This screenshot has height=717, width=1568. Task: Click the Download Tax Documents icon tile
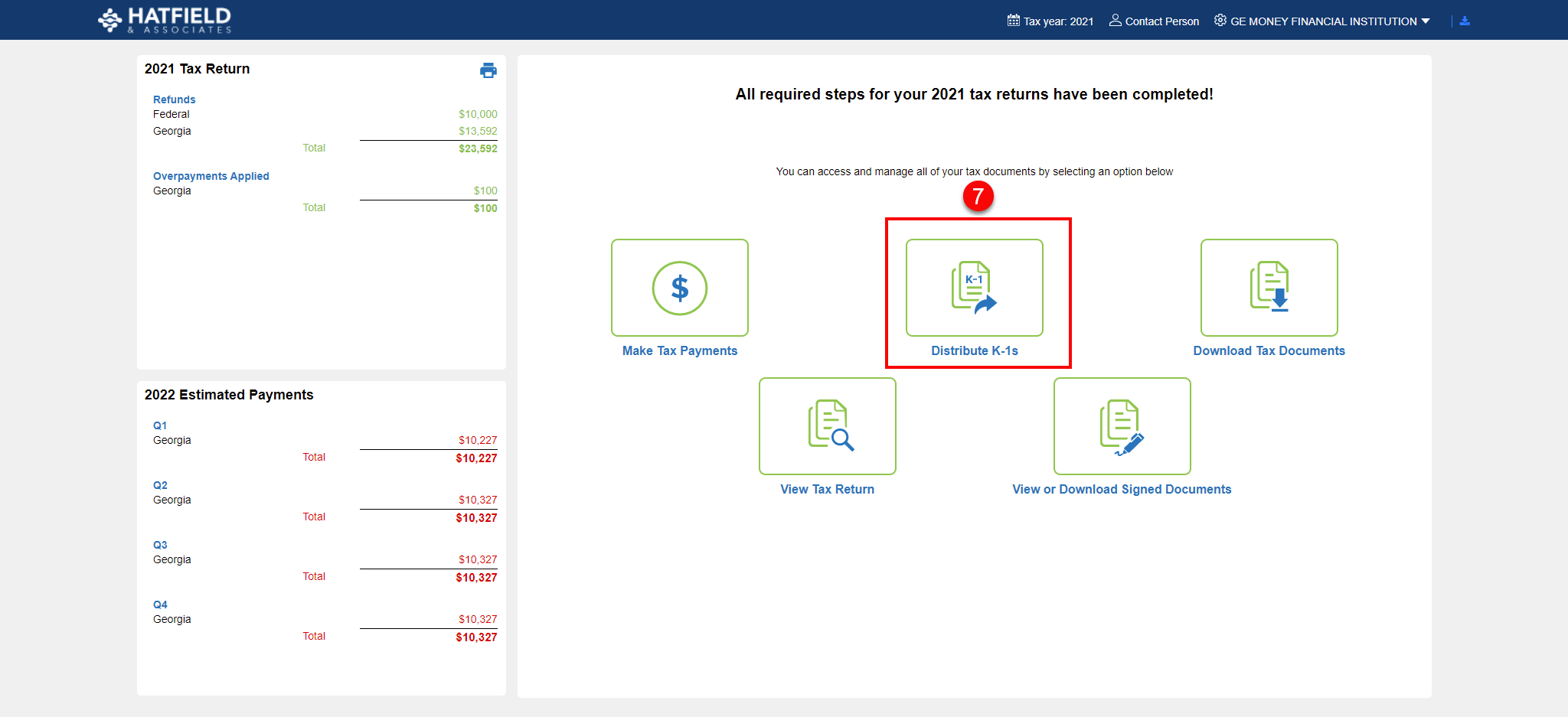[x=1269, y=288]
